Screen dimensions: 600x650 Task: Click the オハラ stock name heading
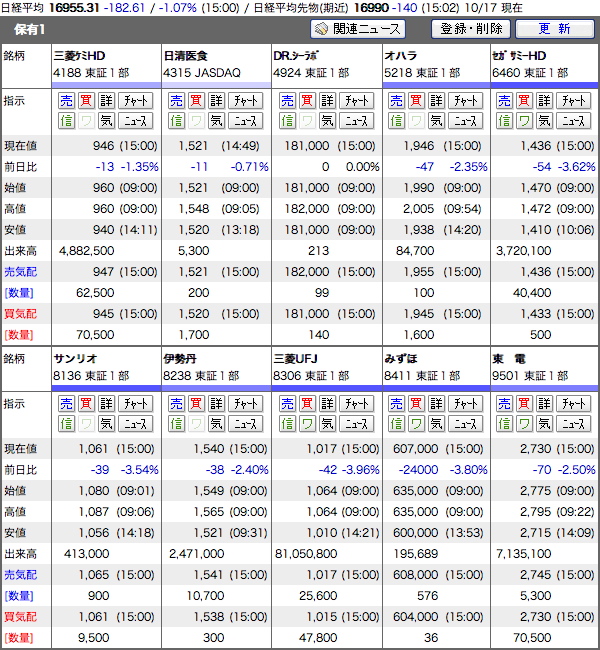400,55
